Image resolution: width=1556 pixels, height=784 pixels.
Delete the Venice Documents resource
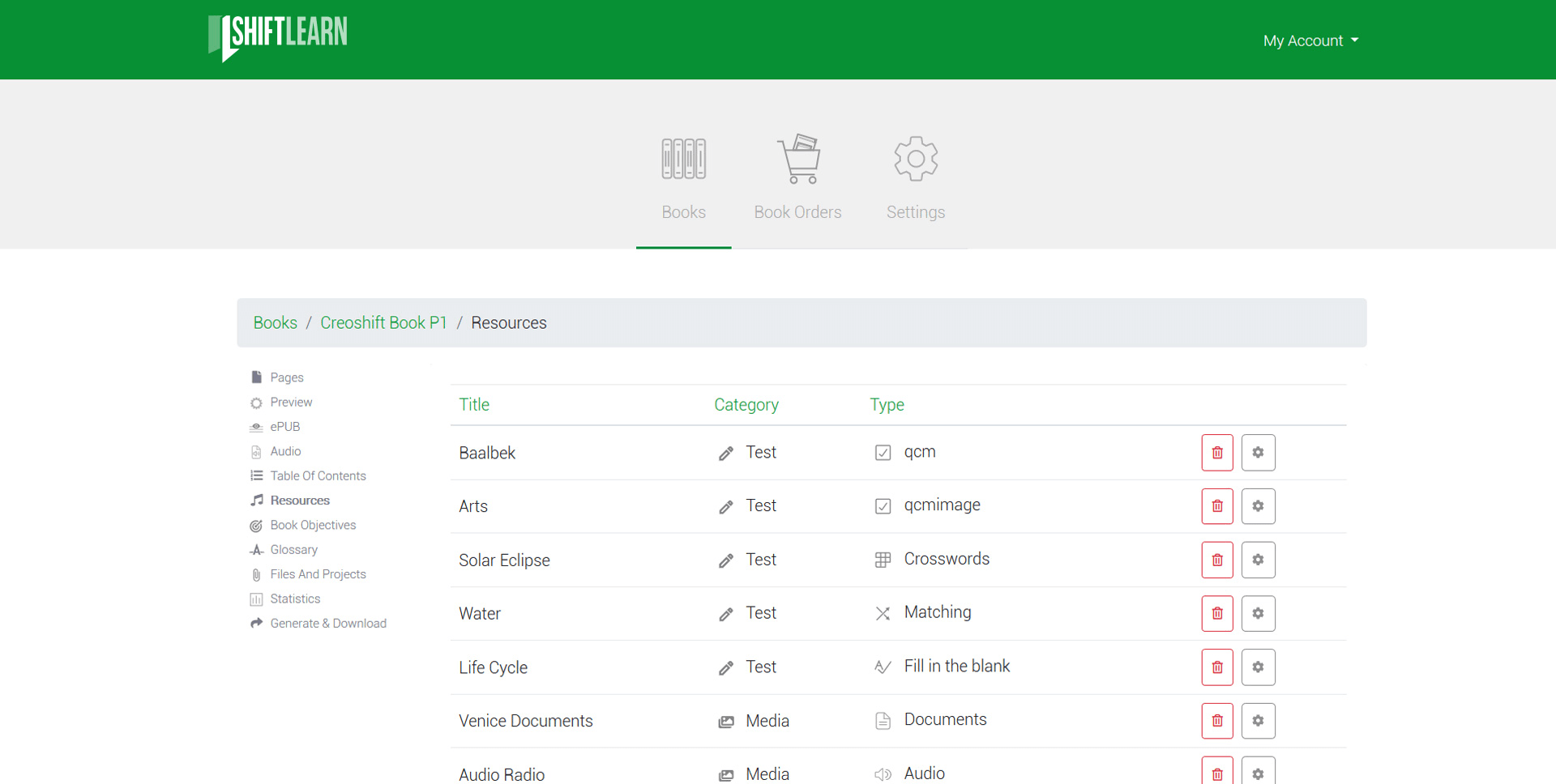[x=1217, y=721]
